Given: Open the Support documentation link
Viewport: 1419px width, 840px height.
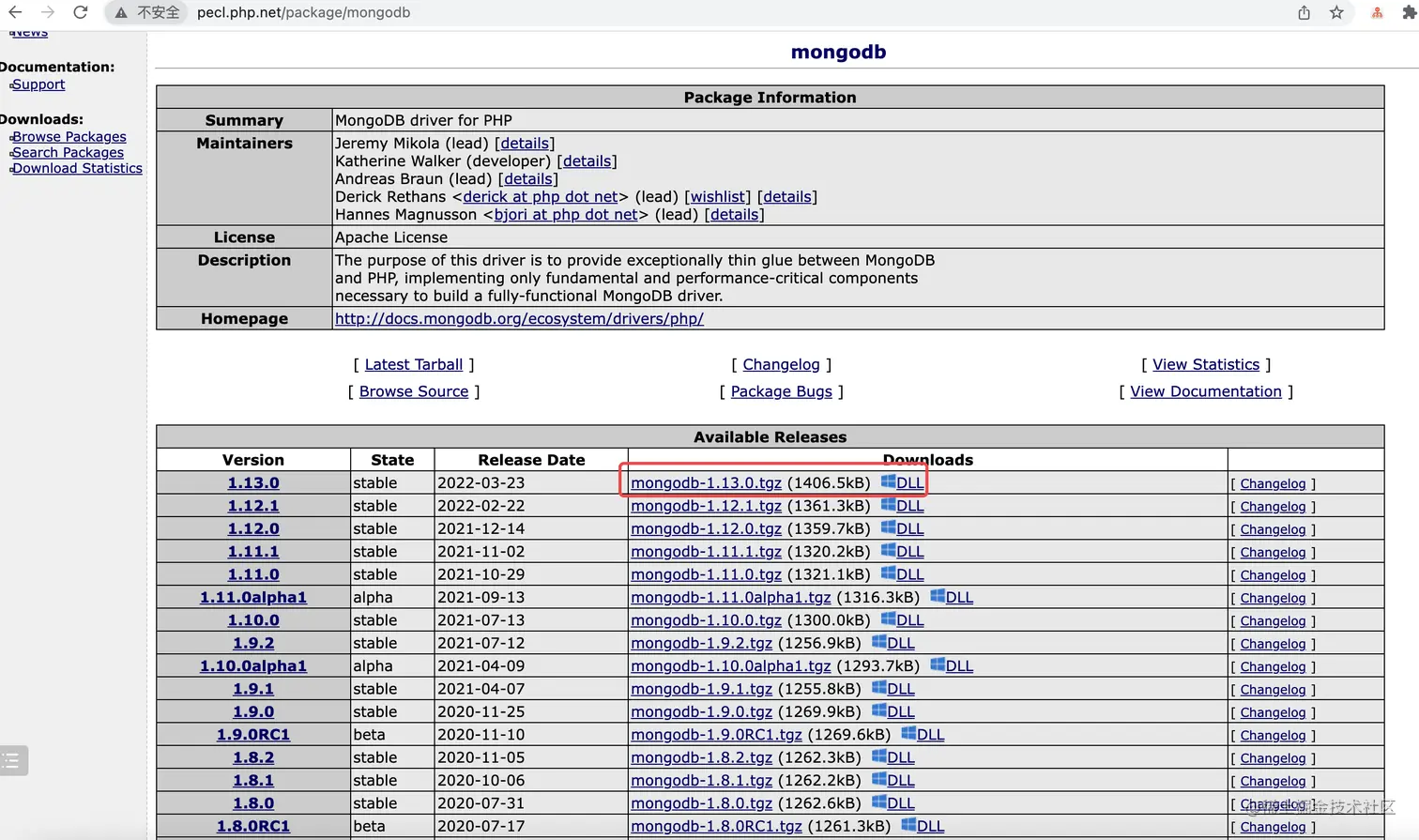Looking at the screenshot, I should (x=38, y=84).
